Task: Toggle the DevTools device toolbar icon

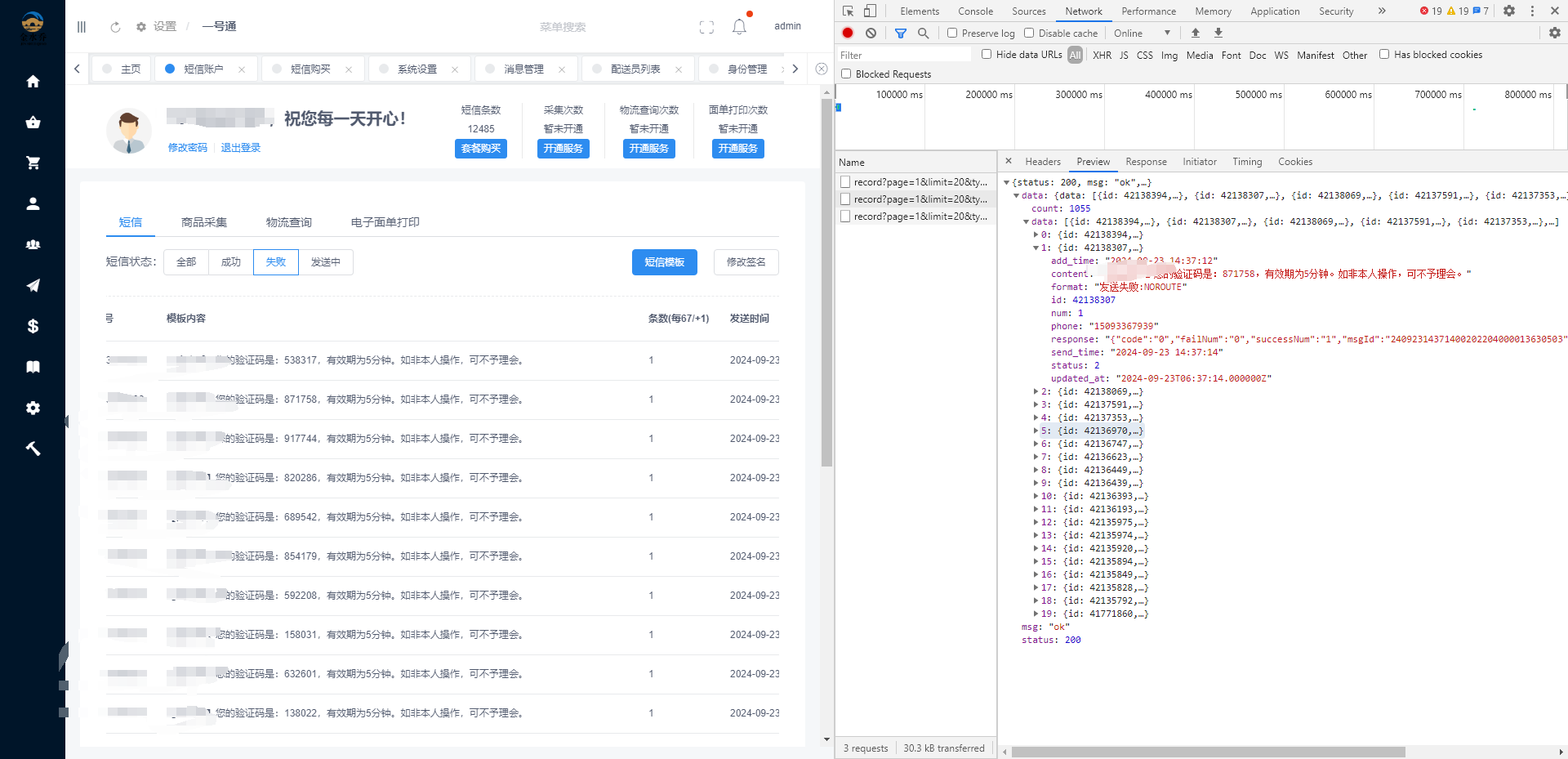Action: tap(870, 11)
